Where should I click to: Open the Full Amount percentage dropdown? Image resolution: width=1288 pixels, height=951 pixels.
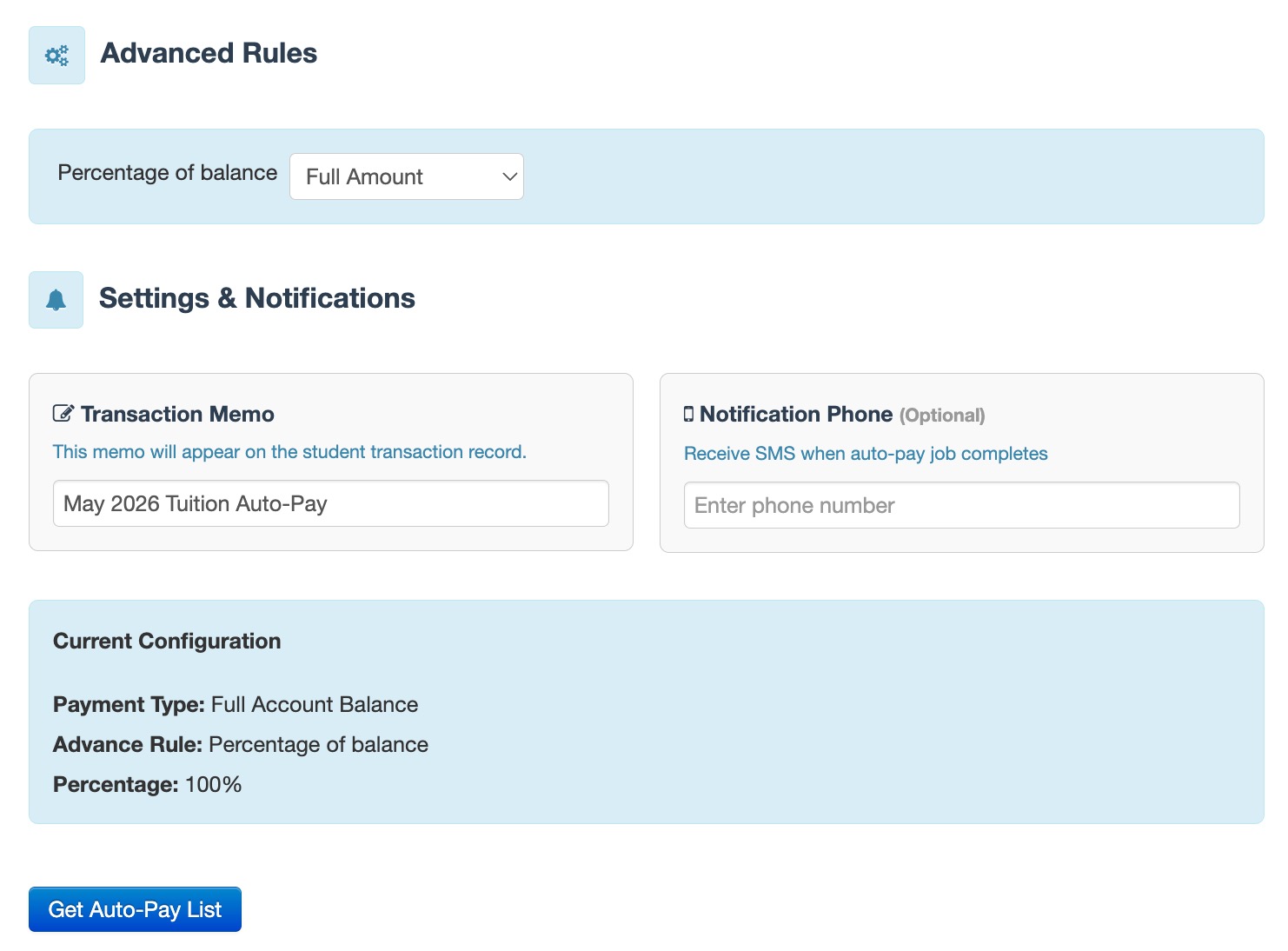[407, 176]
